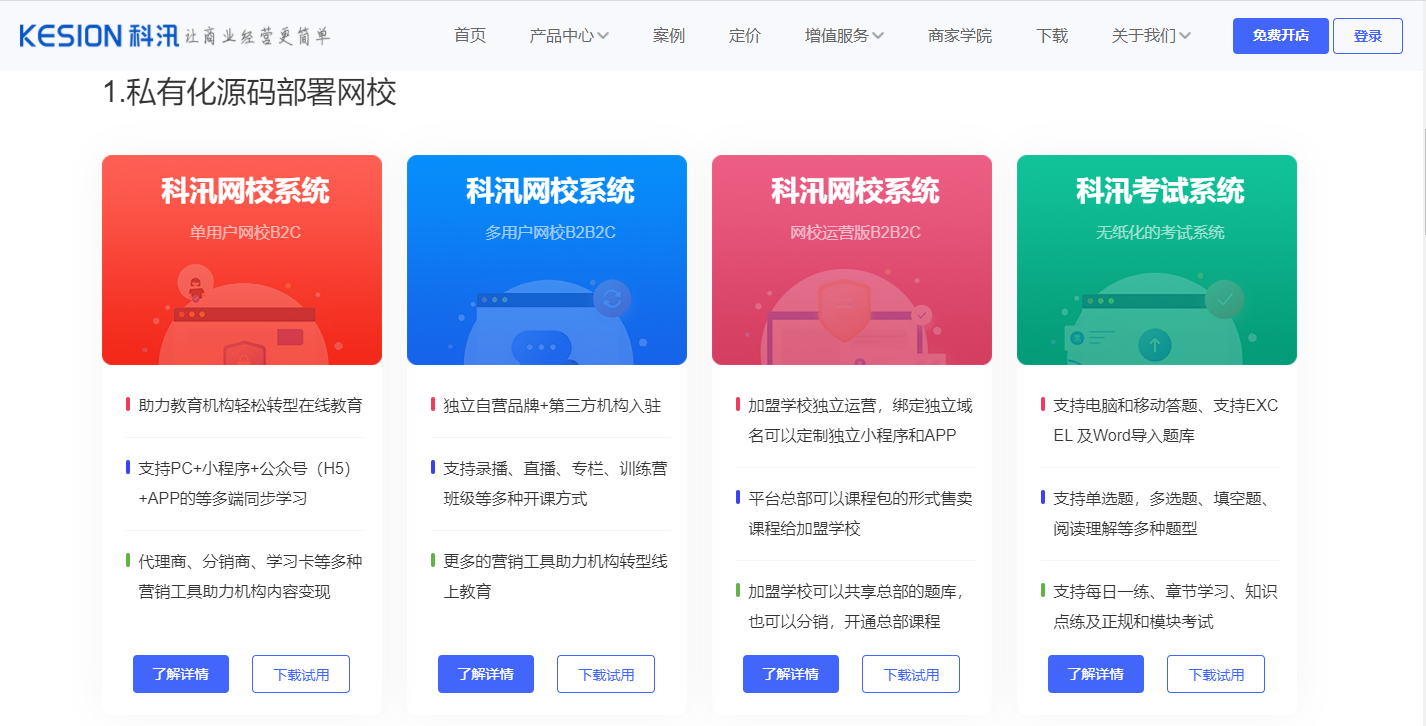The height and width of the screenshot is (726, 1426).
Task: Open the blue 多用户网校B2B2C card banner
Action: pyautogui.click(x=547, y=260)
